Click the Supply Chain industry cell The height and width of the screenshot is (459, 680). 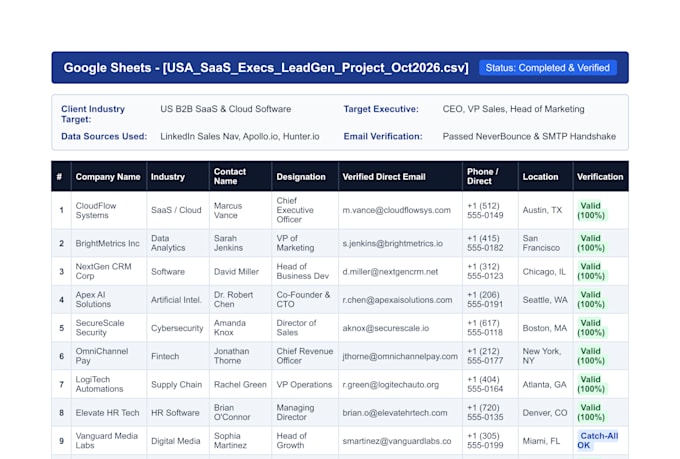click(178, 384)
